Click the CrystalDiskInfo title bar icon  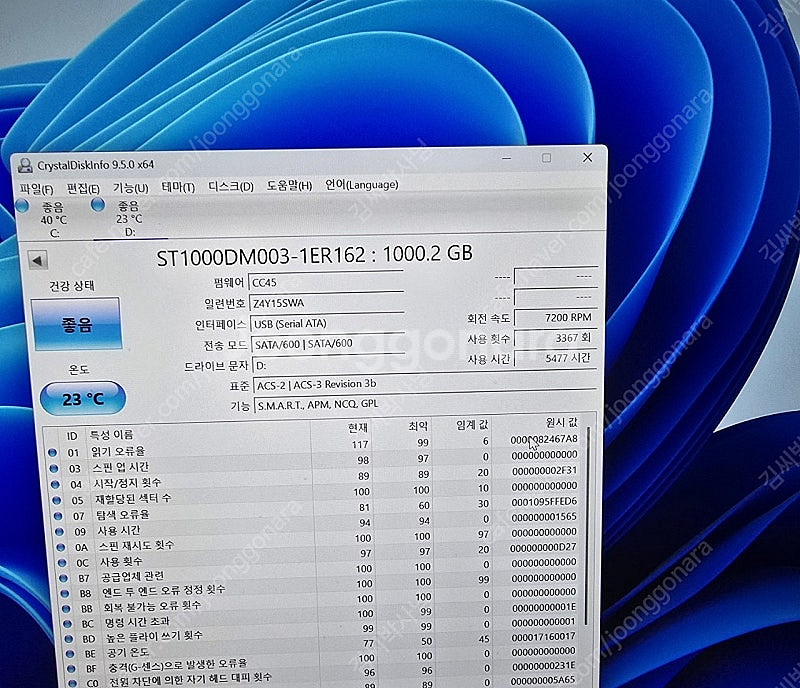tap(25, 165)
